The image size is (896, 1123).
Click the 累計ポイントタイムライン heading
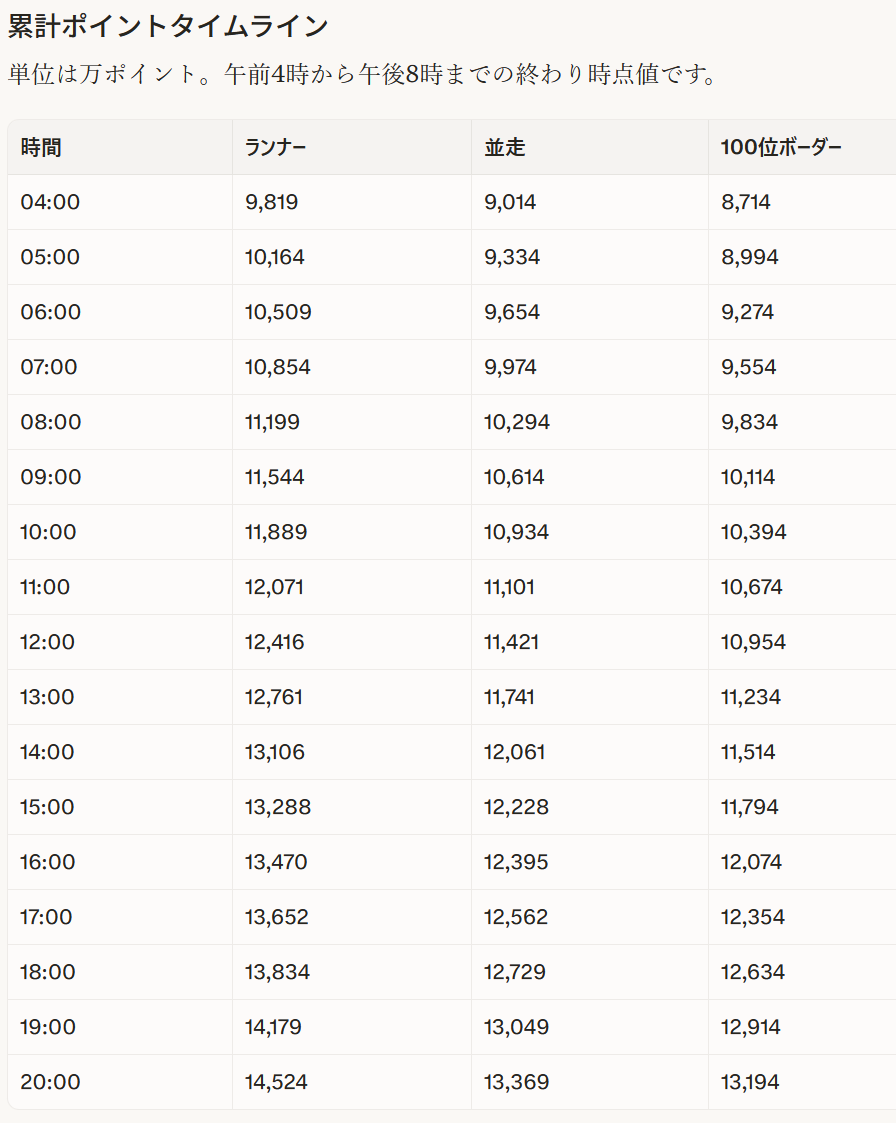[x=168, y=27]
